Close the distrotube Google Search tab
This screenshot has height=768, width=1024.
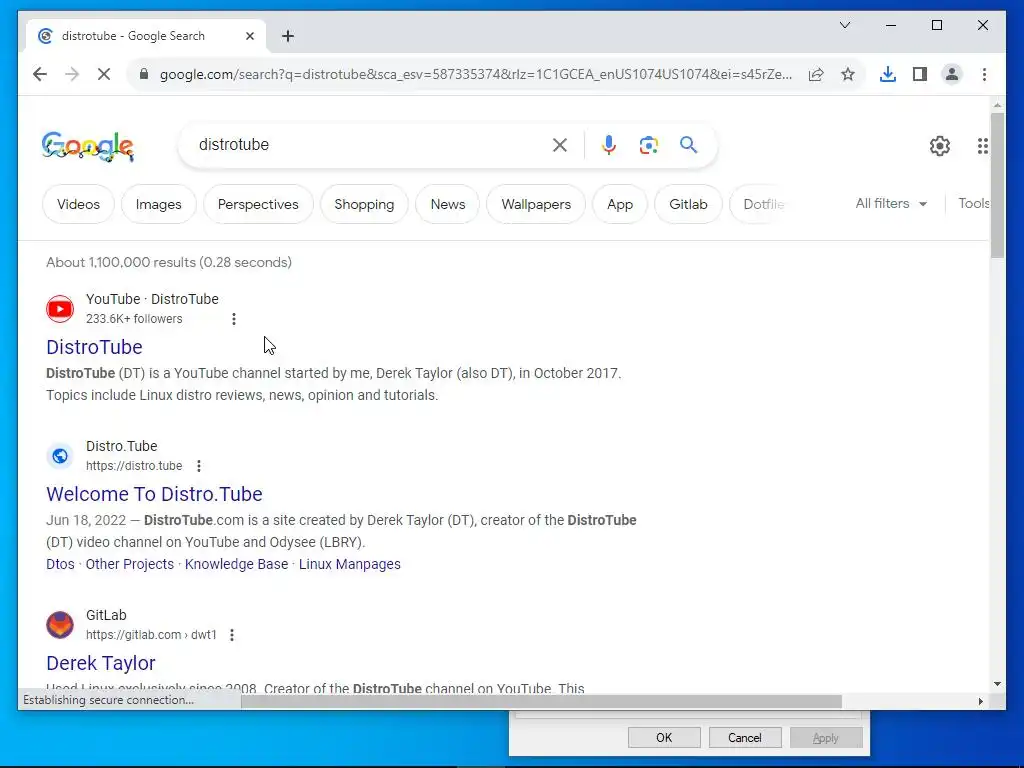click(249, 36)
